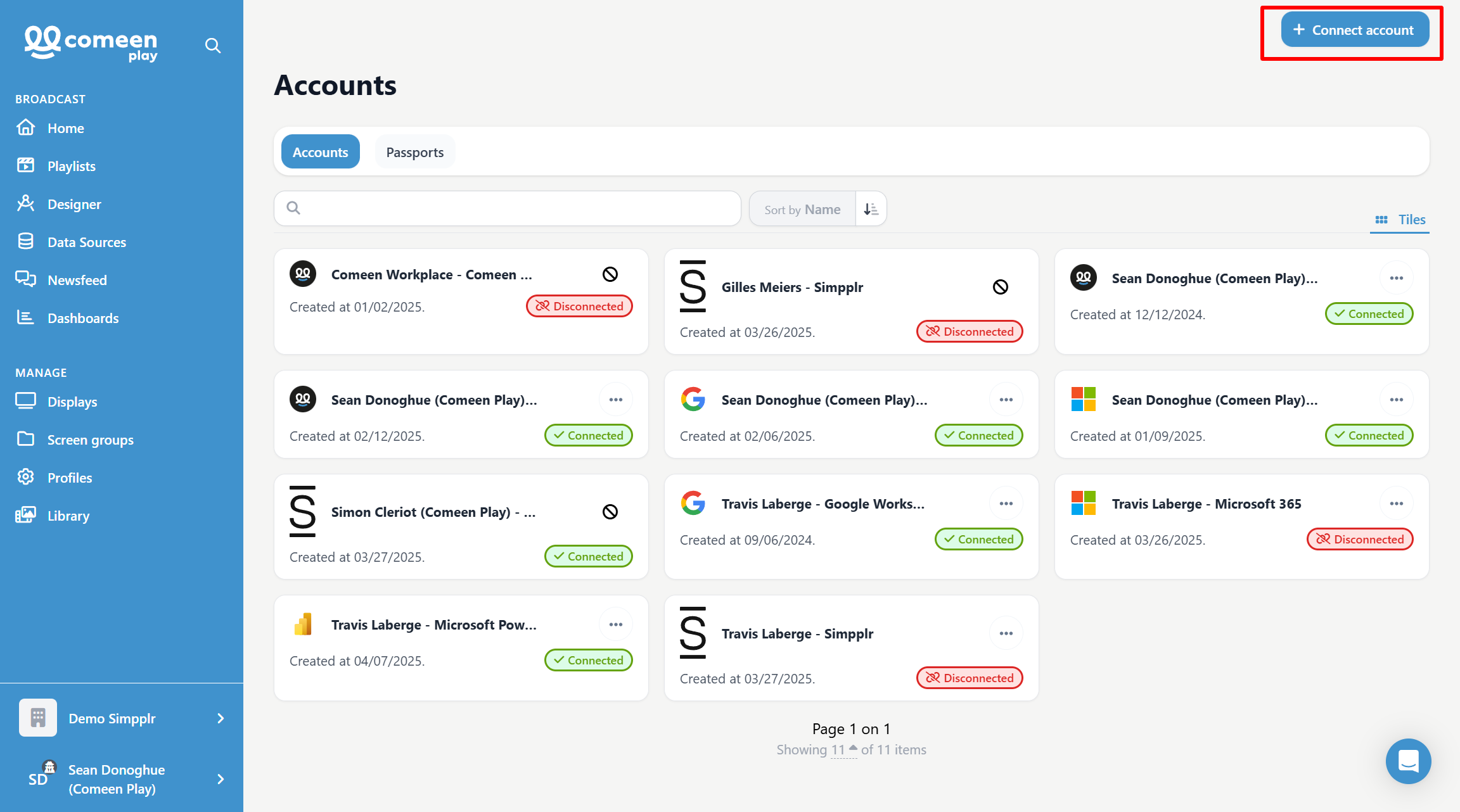Click the Comeen Play logo
The image size is (1460, 812).
coord(91,43)
